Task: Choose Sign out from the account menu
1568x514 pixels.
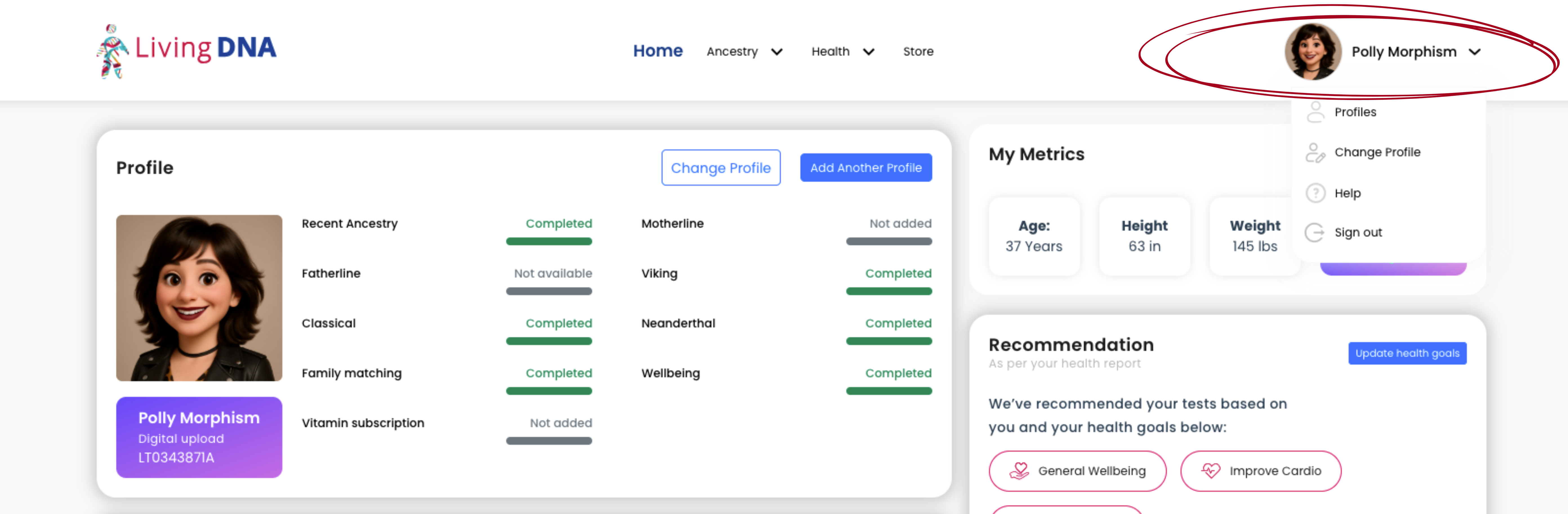Action: tap(1358, 233)
